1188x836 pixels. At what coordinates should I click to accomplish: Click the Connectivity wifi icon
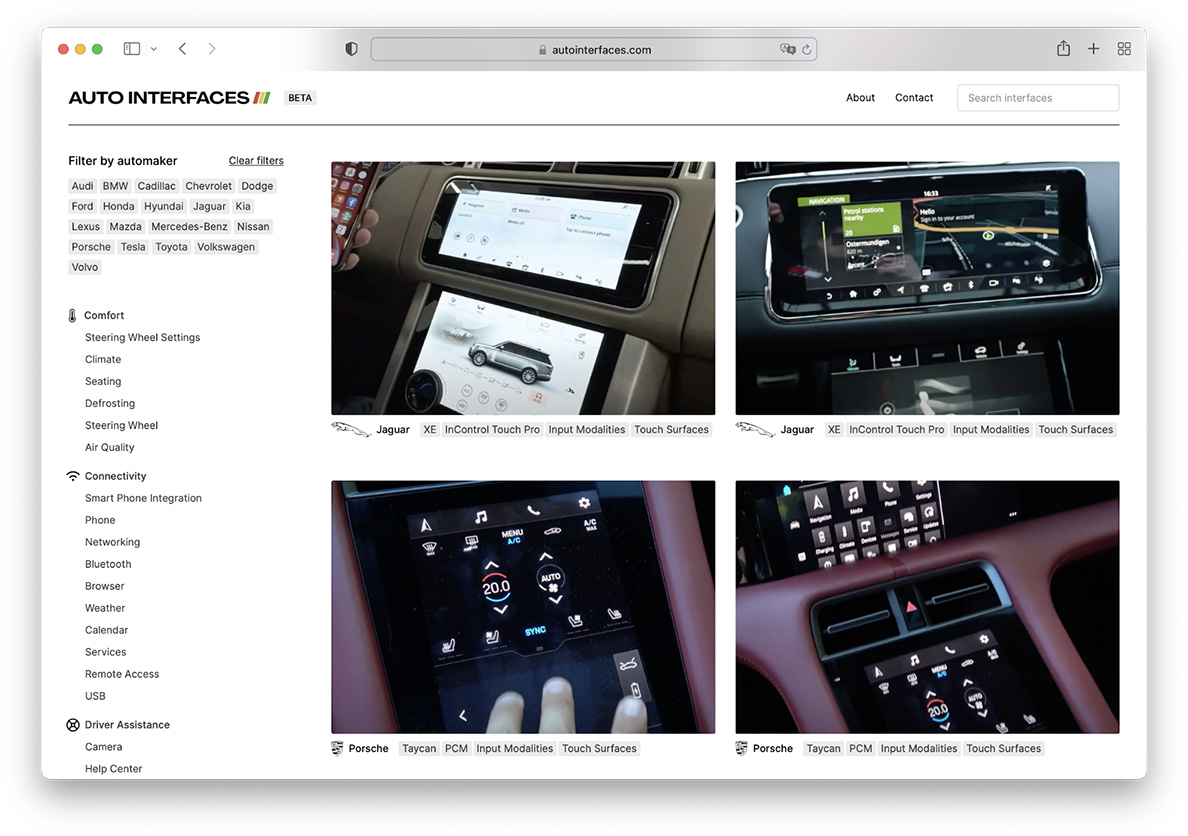tap(73, 476)
